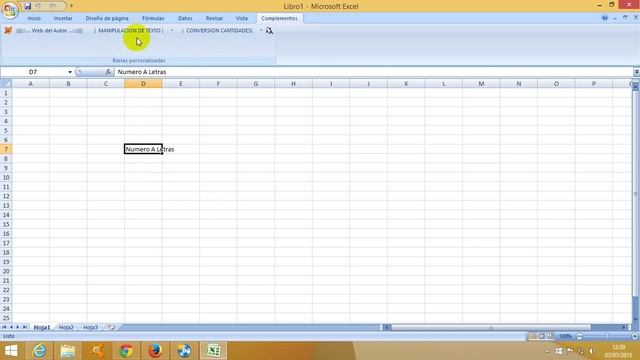Open the CONVERSION CANTIDADES menu
Screen dimensions: 640x360
[x=218, y=31]
